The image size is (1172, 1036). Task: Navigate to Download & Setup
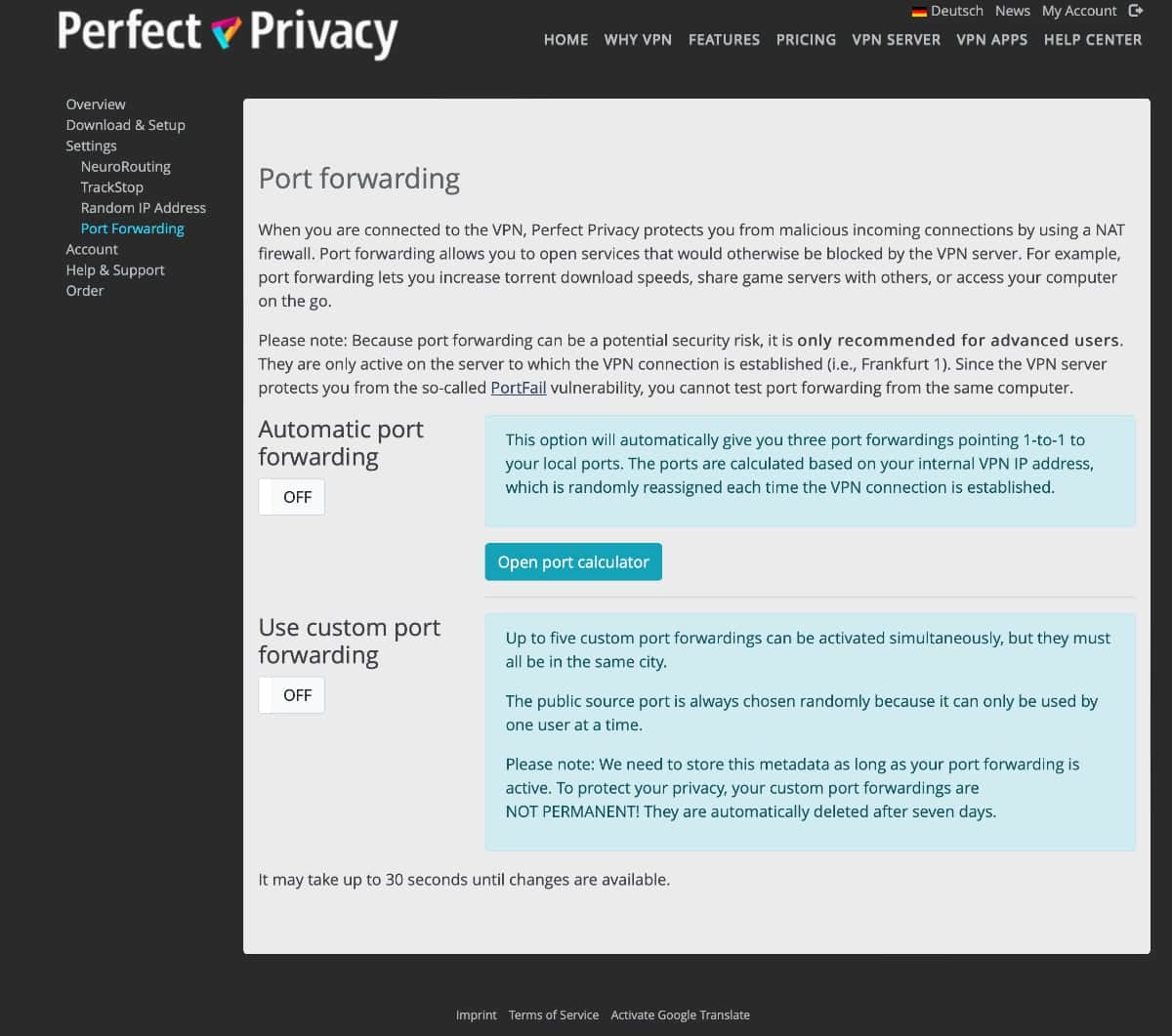(125, 124)
